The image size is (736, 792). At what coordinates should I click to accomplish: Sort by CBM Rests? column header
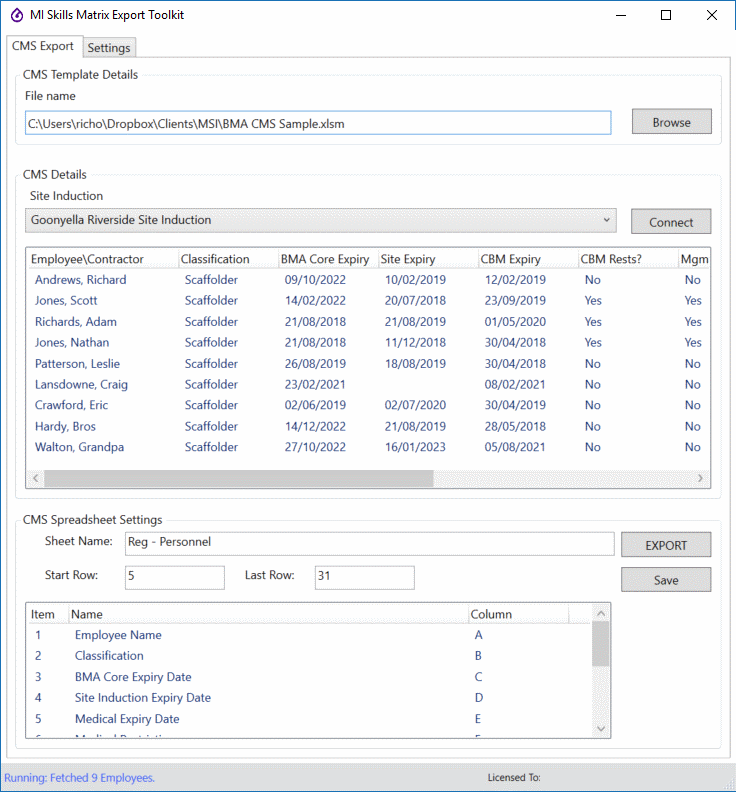pyautogui.click(x=628, y=259)
